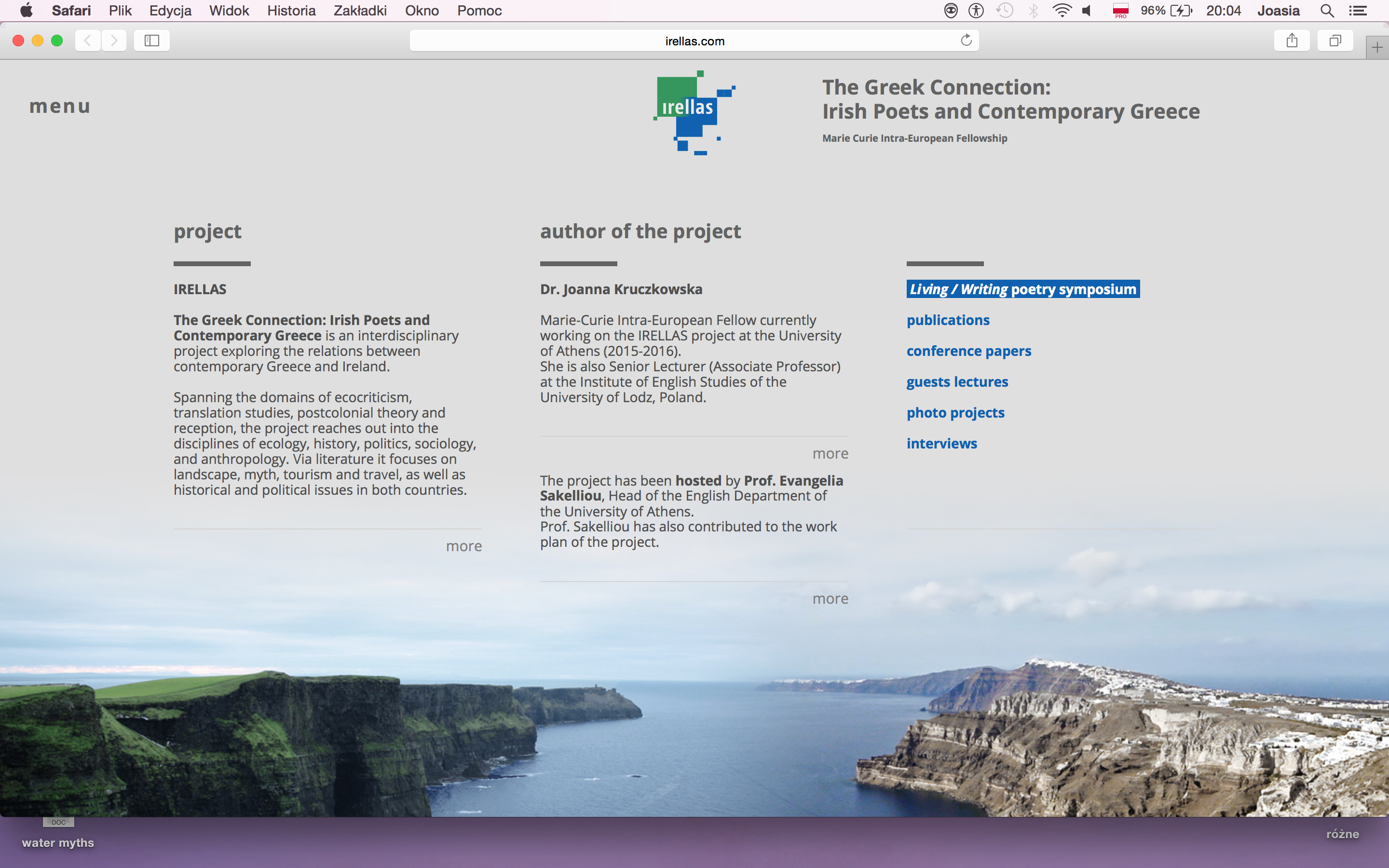
Task: Toggle the Safari sidebar button
Action: [x=151, y=40]
